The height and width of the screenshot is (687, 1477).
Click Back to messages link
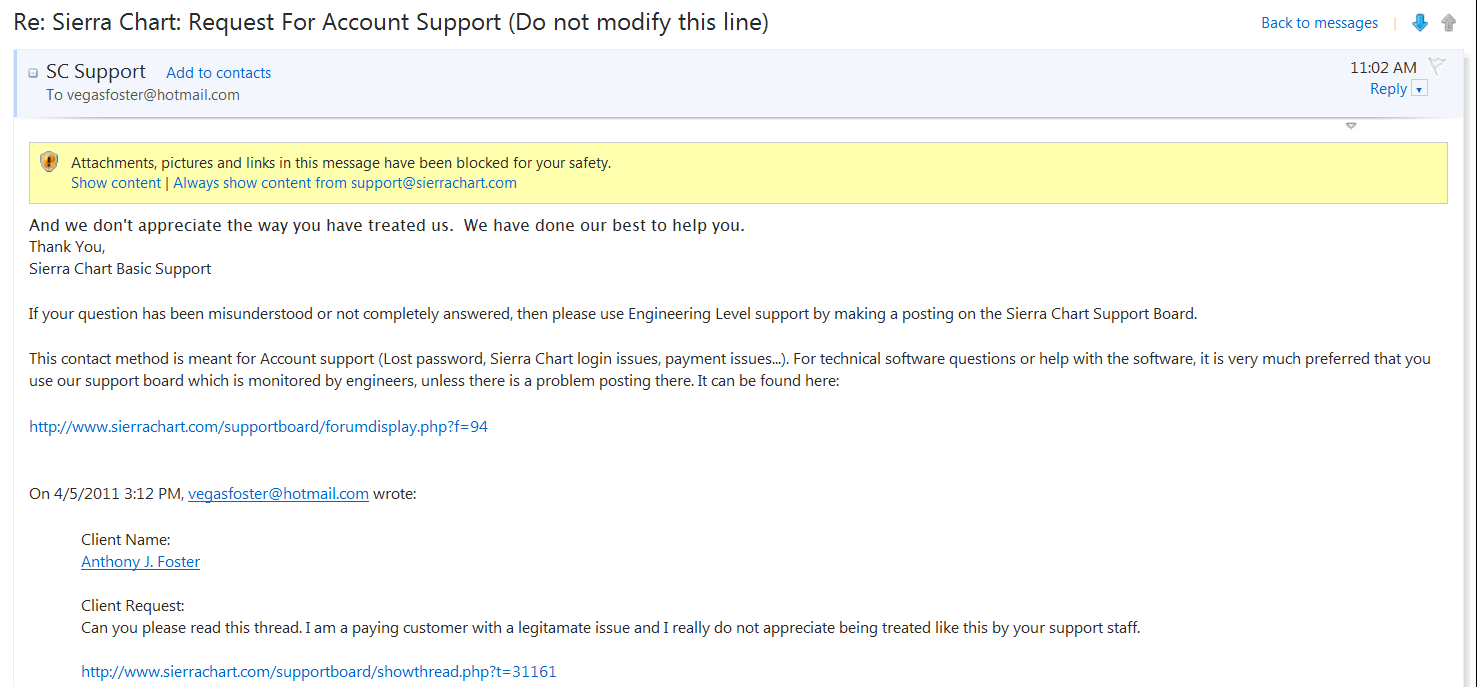coord(1319,23)
